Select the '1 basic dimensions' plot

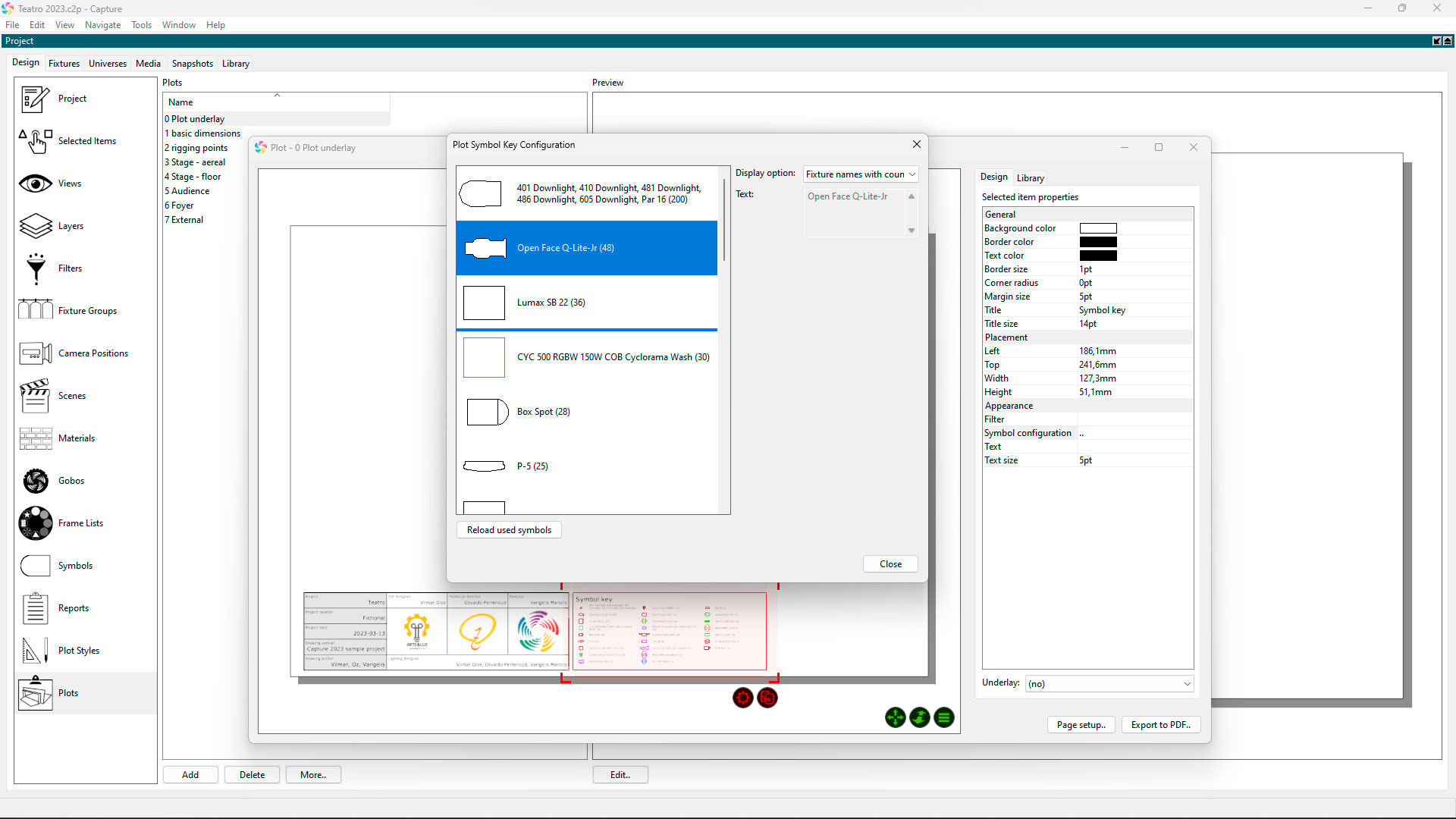coord(202,133)
